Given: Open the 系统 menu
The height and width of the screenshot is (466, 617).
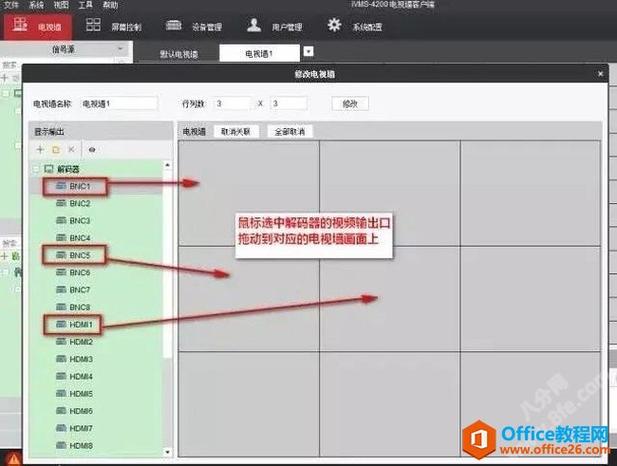Looking at the screenshot, I should [x=37, y=5].
